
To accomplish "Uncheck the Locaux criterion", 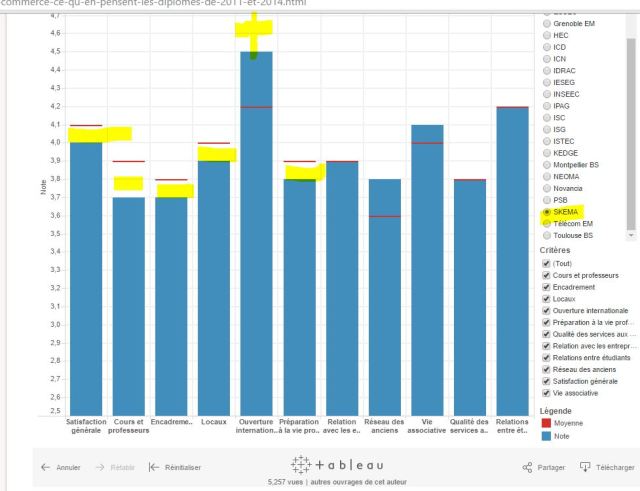I will click(x=546, y=299).
